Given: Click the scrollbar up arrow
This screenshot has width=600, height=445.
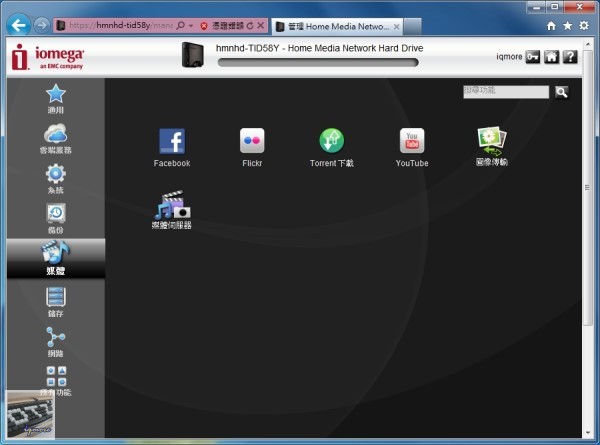Looking at the screenshot, I should tap(588, 44).
